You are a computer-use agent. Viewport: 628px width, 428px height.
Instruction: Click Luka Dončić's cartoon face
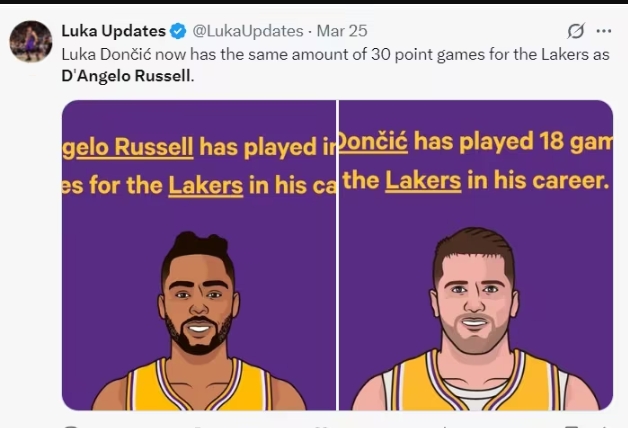pyautogui.click(x=475, y=300)
